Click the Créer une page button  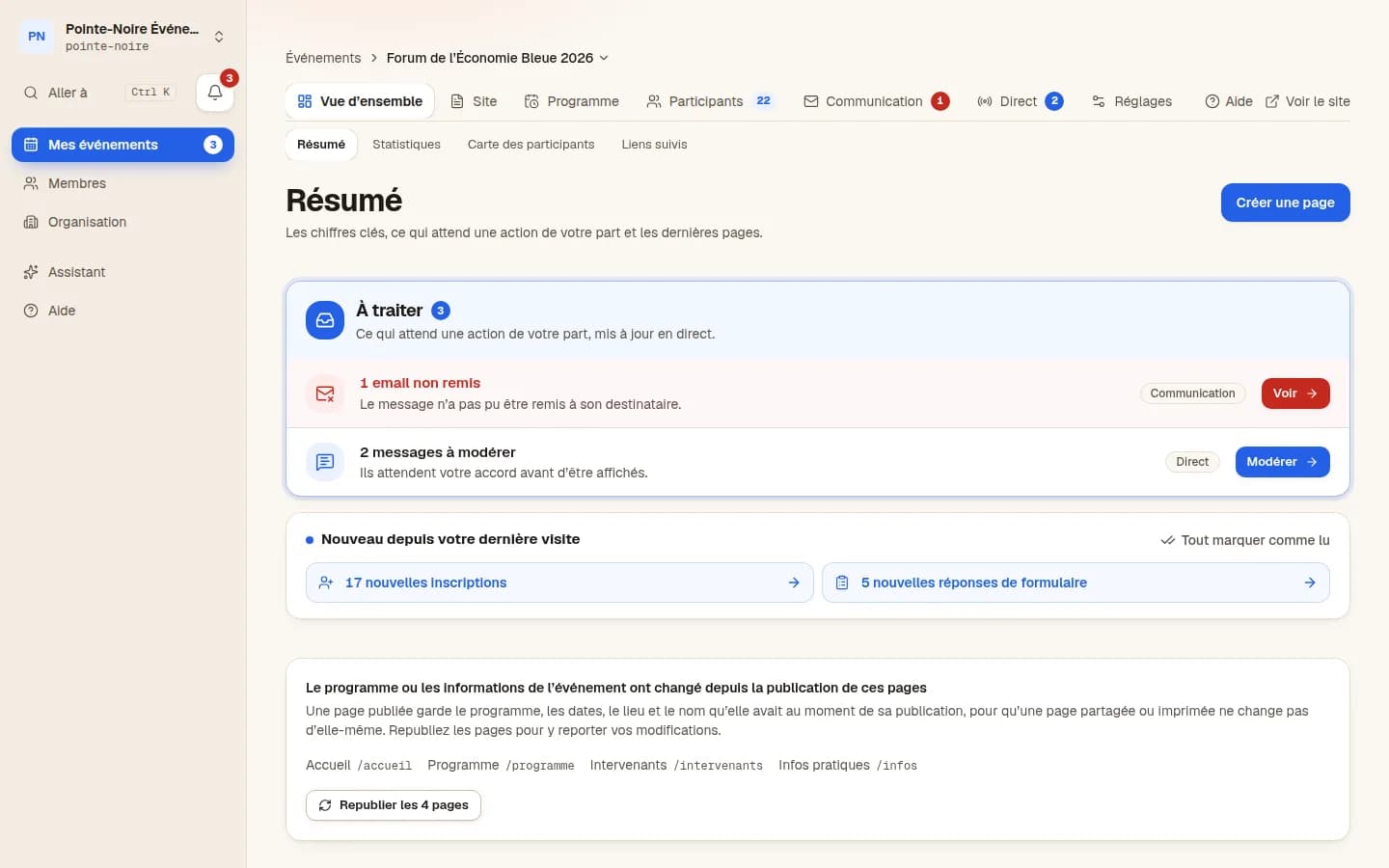[1286, 203]
